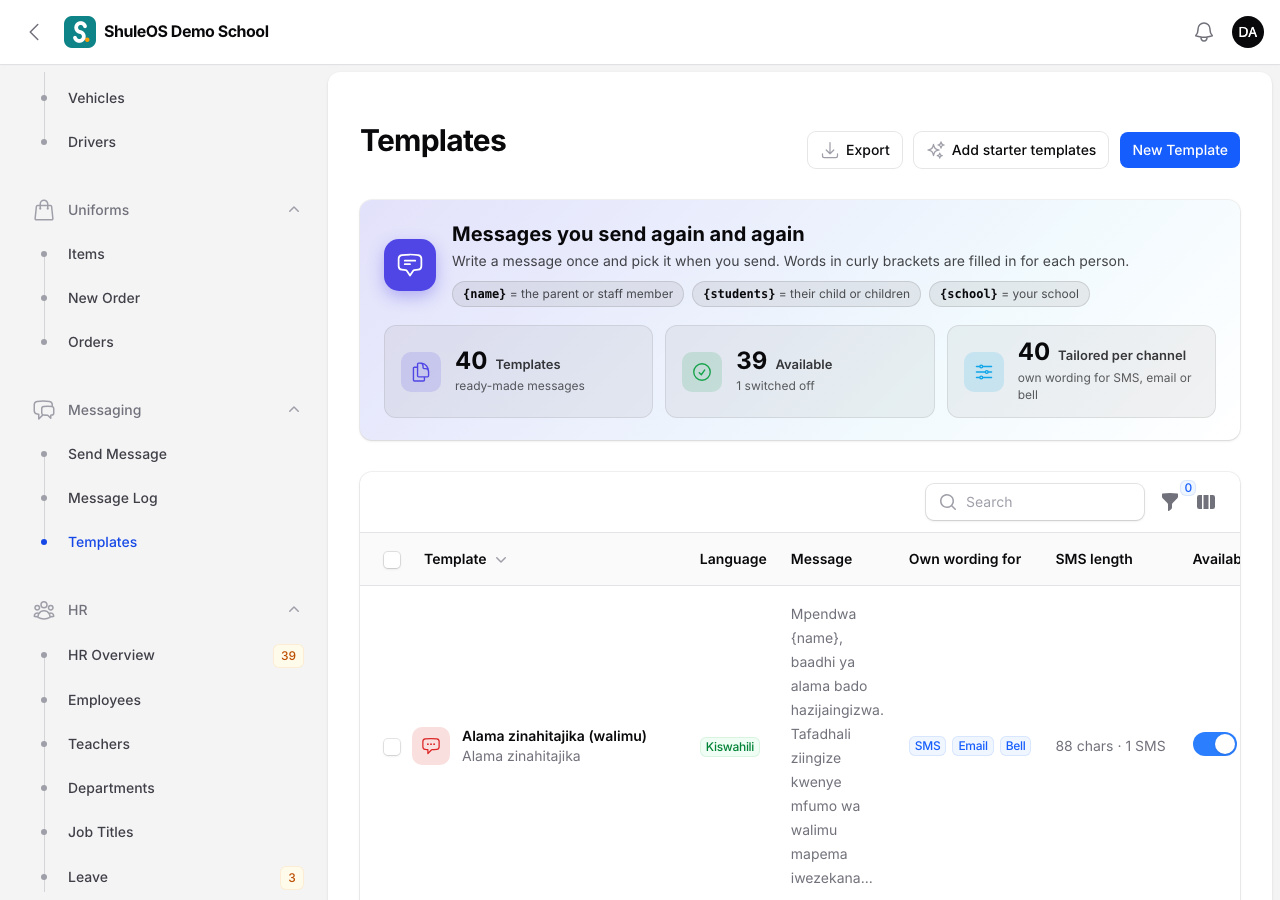Click the Uniforms bag icon in the sidebar

coord(44,210)
